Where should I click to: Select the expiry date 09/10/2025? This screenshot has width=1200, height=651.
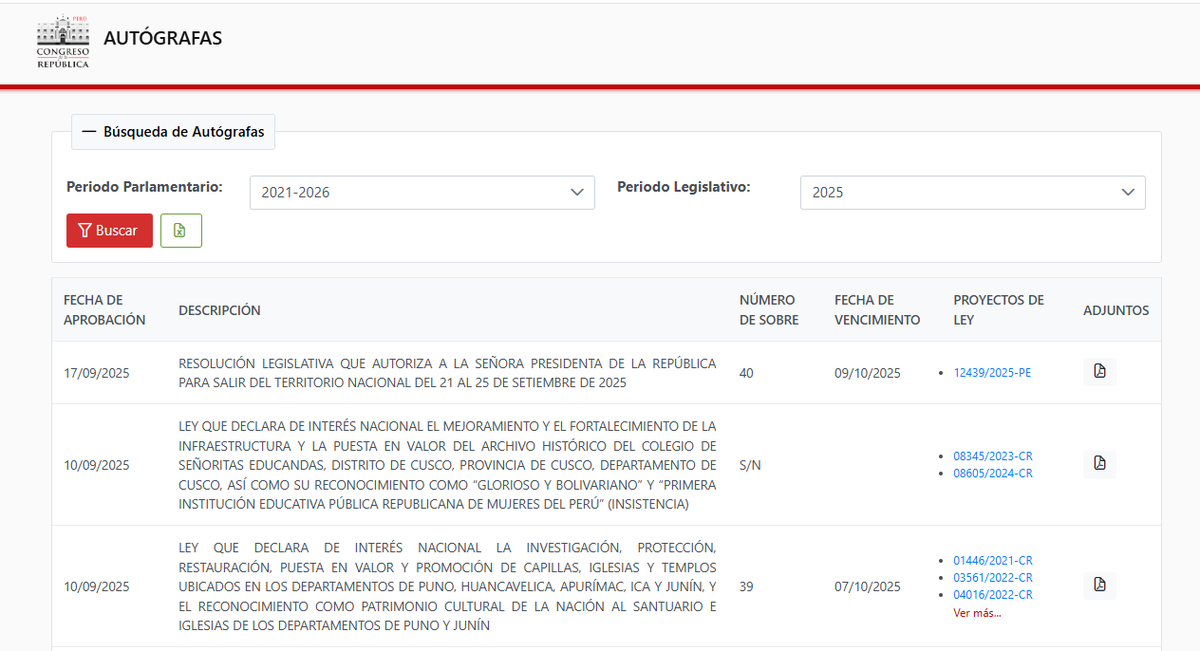(867, 373)
